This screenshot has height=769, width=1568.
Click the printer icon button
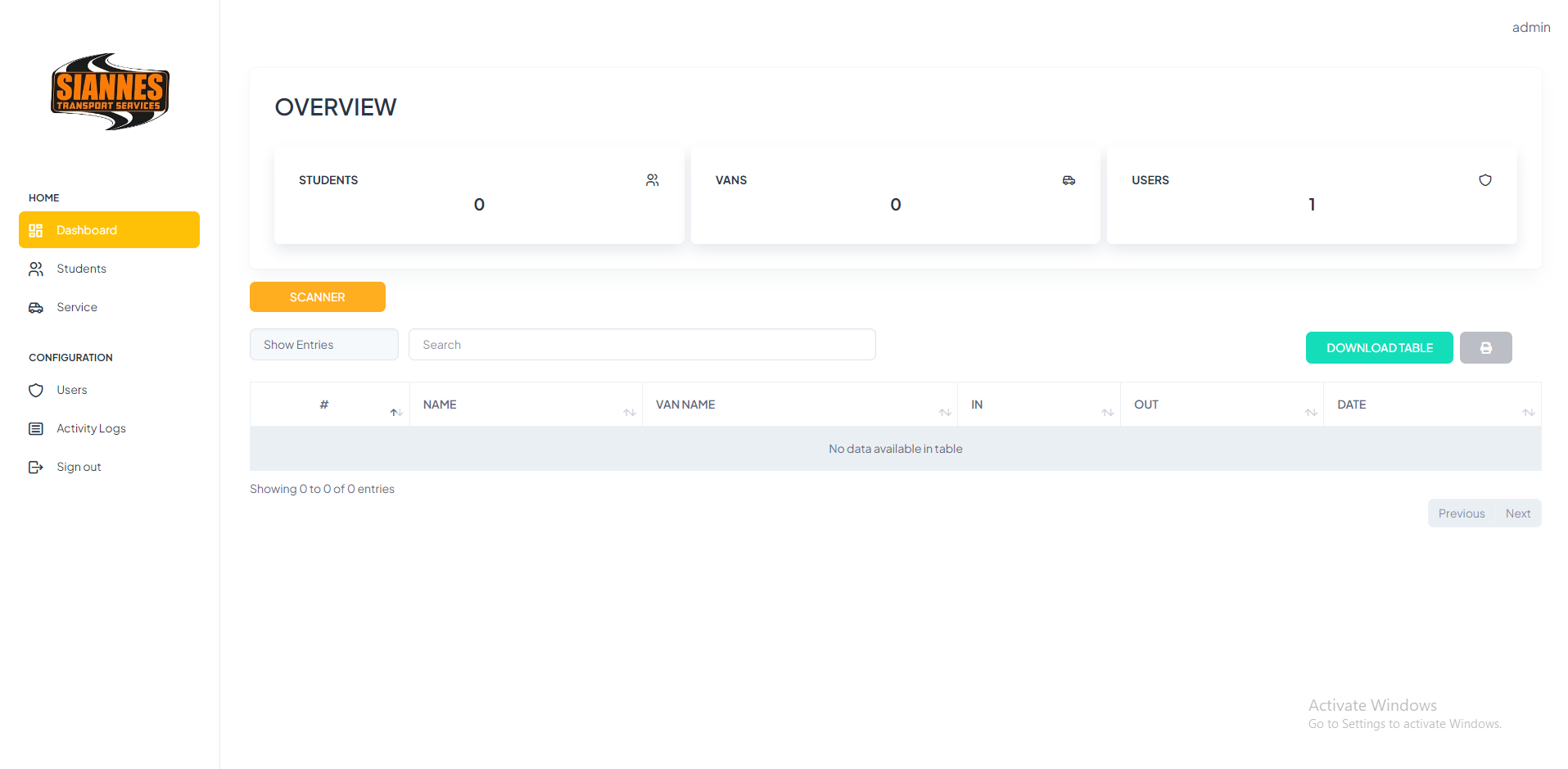[x=1485, y=348]
